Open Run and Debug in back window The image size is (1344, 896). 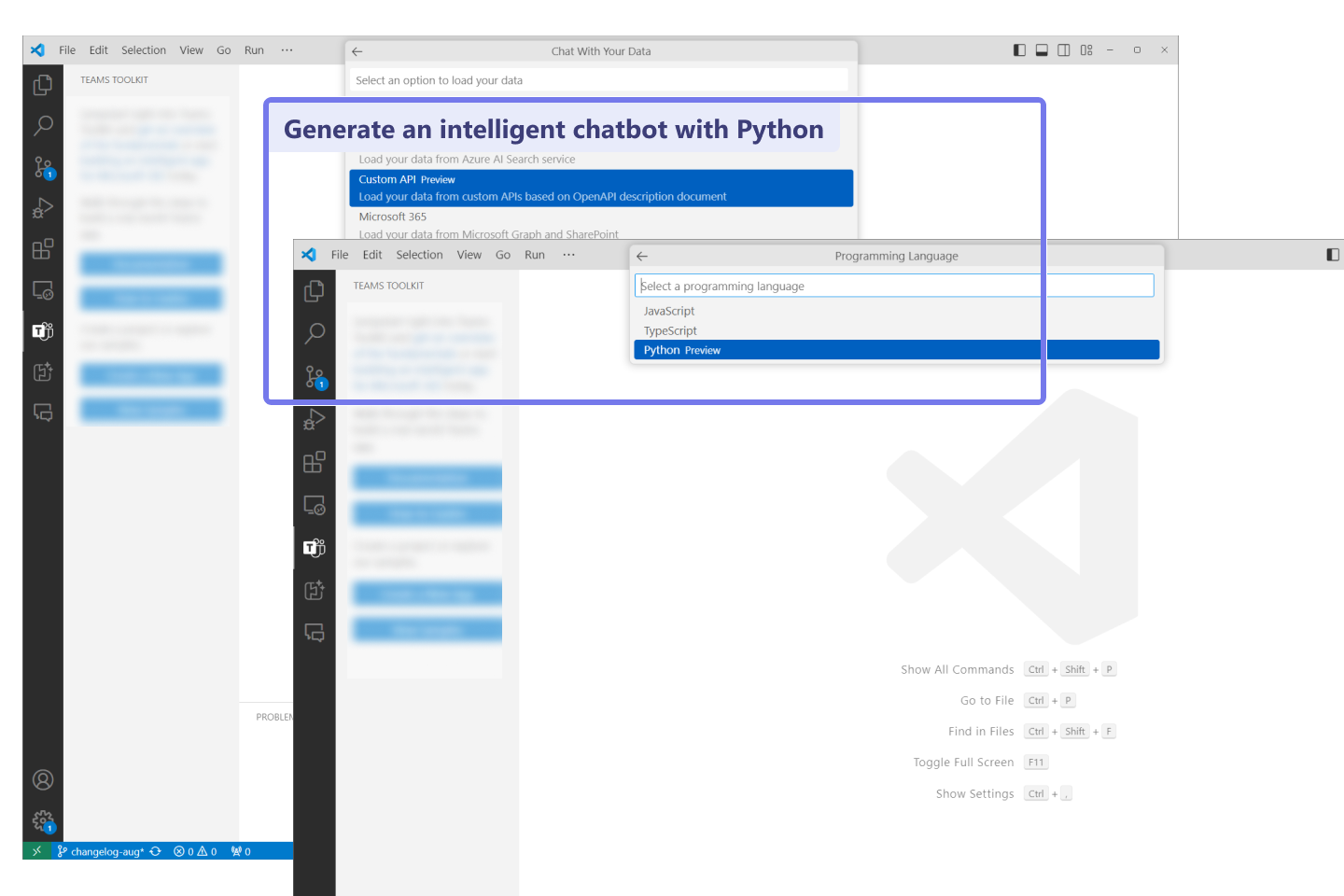[x=43, y=208]
